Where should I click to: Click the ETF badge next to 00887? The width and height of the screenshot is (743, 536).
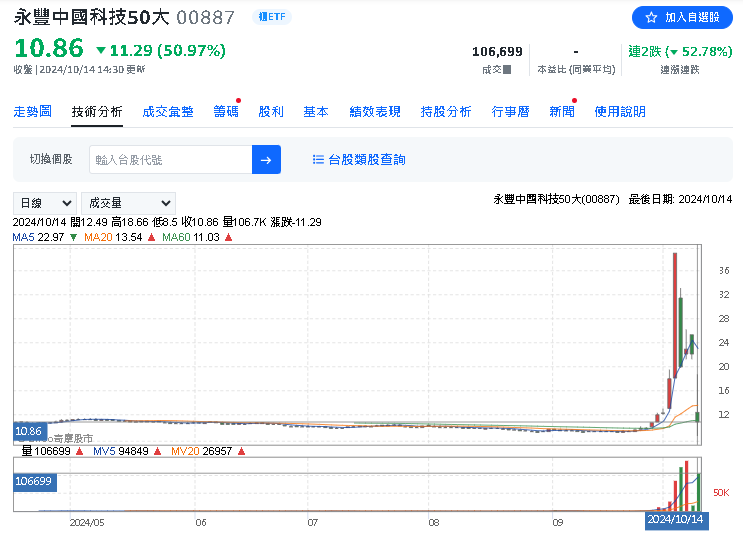click(272, 17)
